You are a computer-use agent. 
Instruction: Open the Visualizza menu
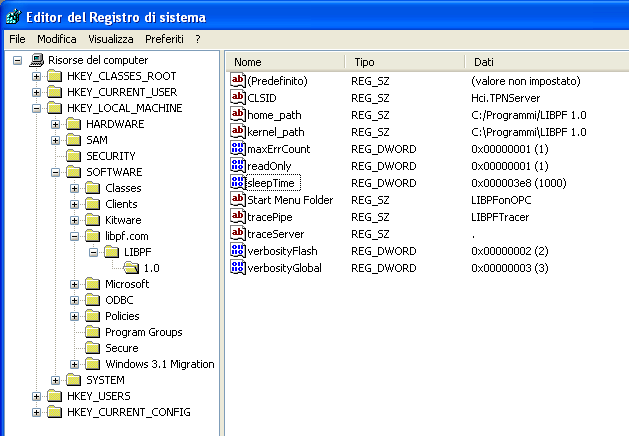click(110, 39)
